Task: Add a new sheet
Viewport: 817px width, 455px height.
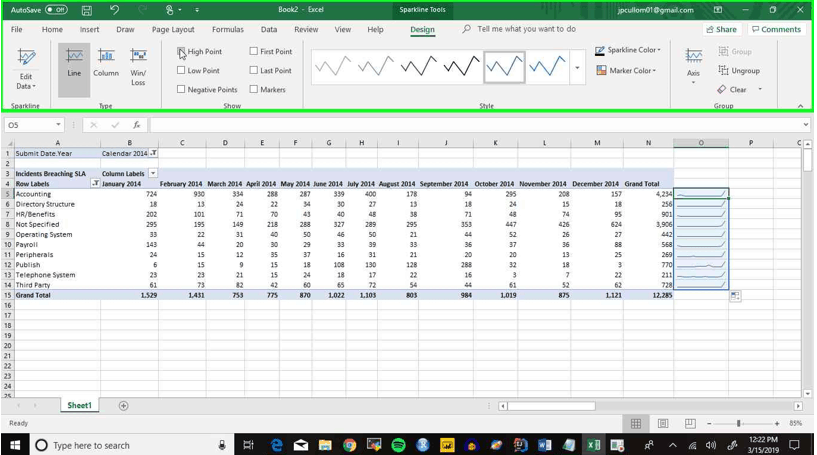Action: 123,405
